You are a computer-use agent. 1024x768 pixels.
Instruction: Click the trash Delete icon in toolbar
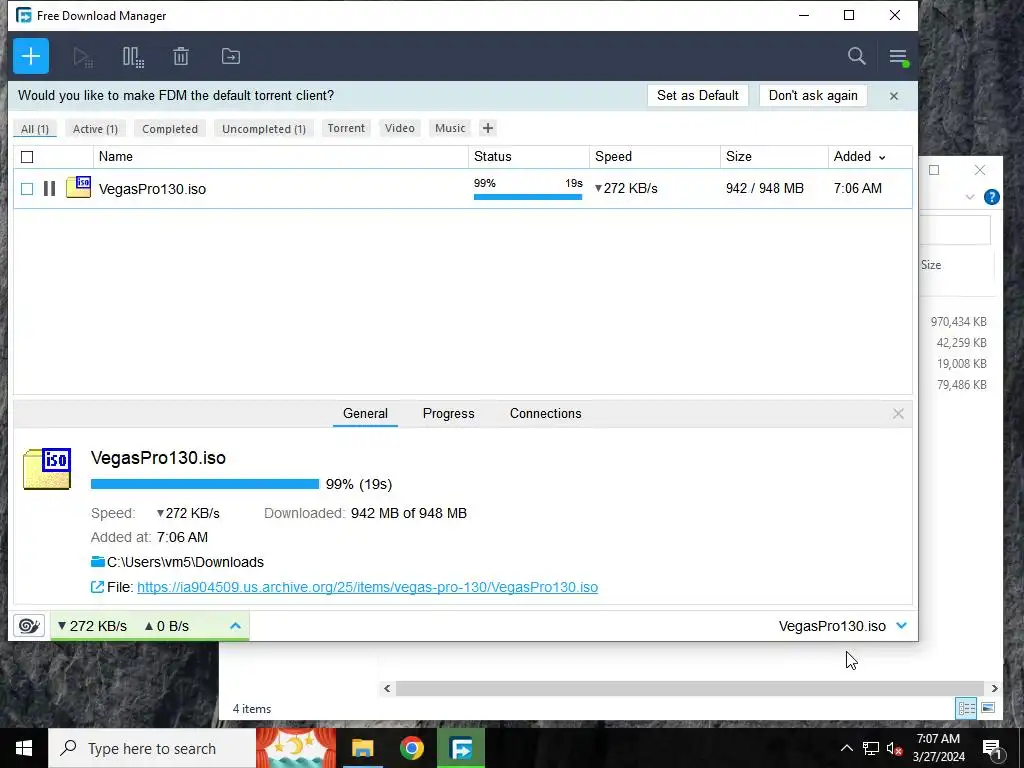pyautogui.click(x=181, y=56)
